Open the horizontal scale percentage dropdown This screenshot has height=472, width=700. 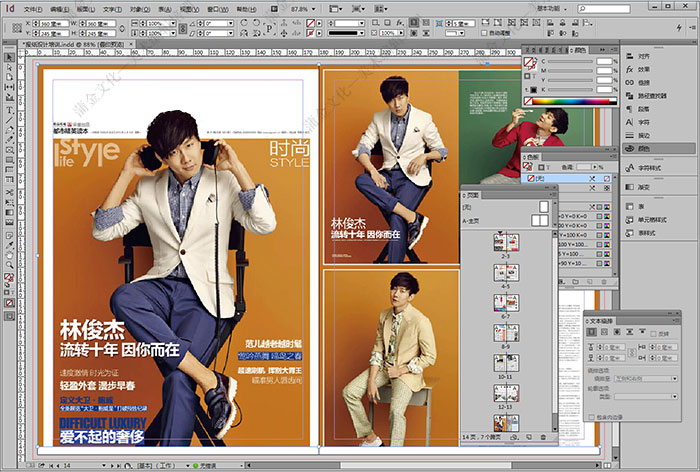click(x=173, y=23)
